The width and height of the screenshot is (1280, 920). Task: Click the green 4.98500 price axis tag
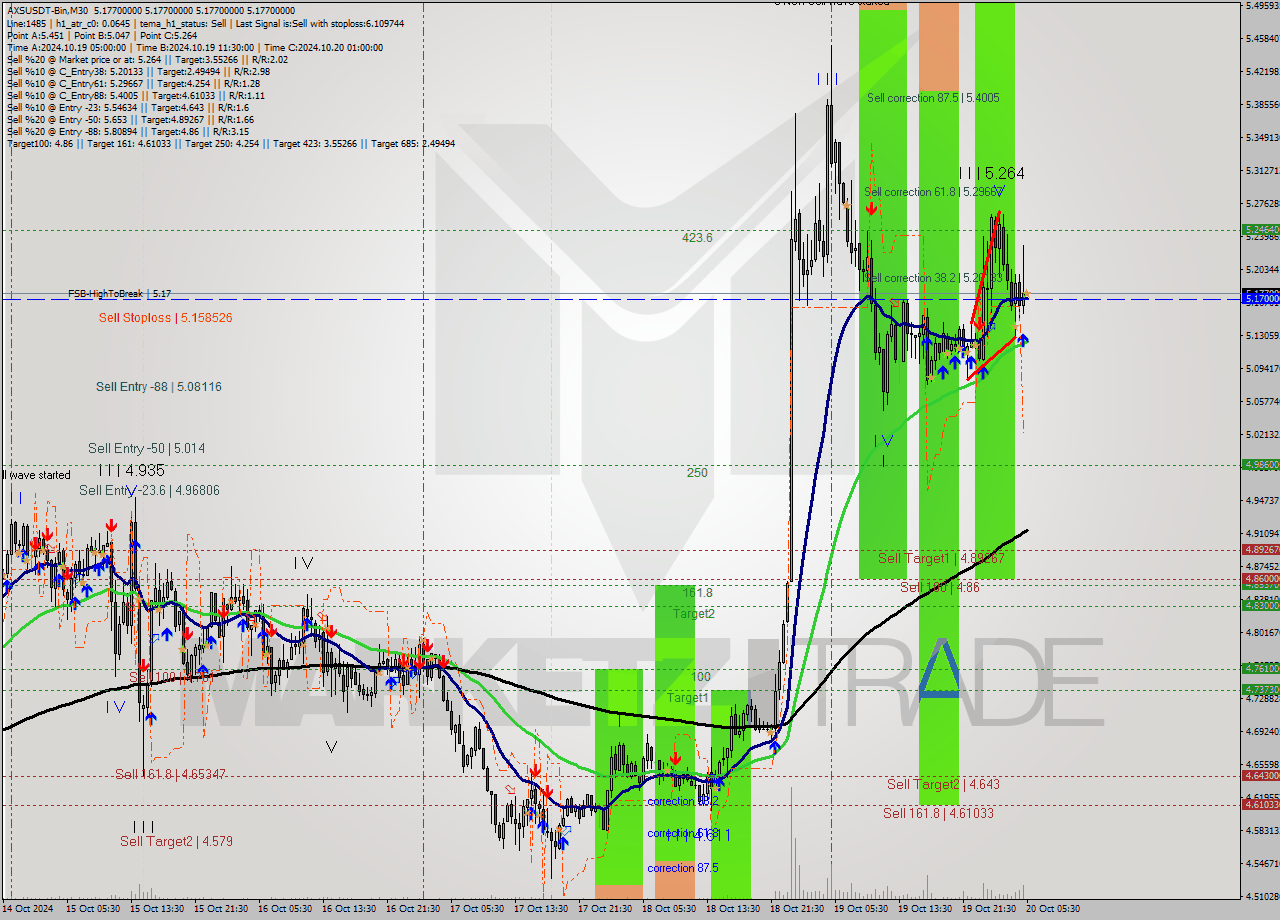[1260, 464]
